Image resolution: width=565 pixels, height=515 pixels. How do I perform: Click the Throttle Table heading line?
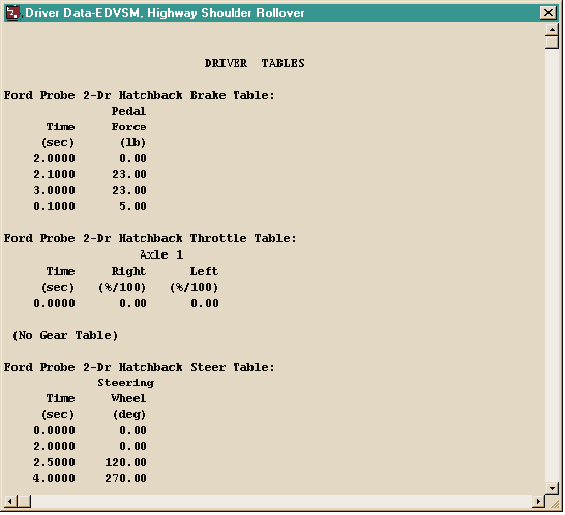(x=150, y=239)
